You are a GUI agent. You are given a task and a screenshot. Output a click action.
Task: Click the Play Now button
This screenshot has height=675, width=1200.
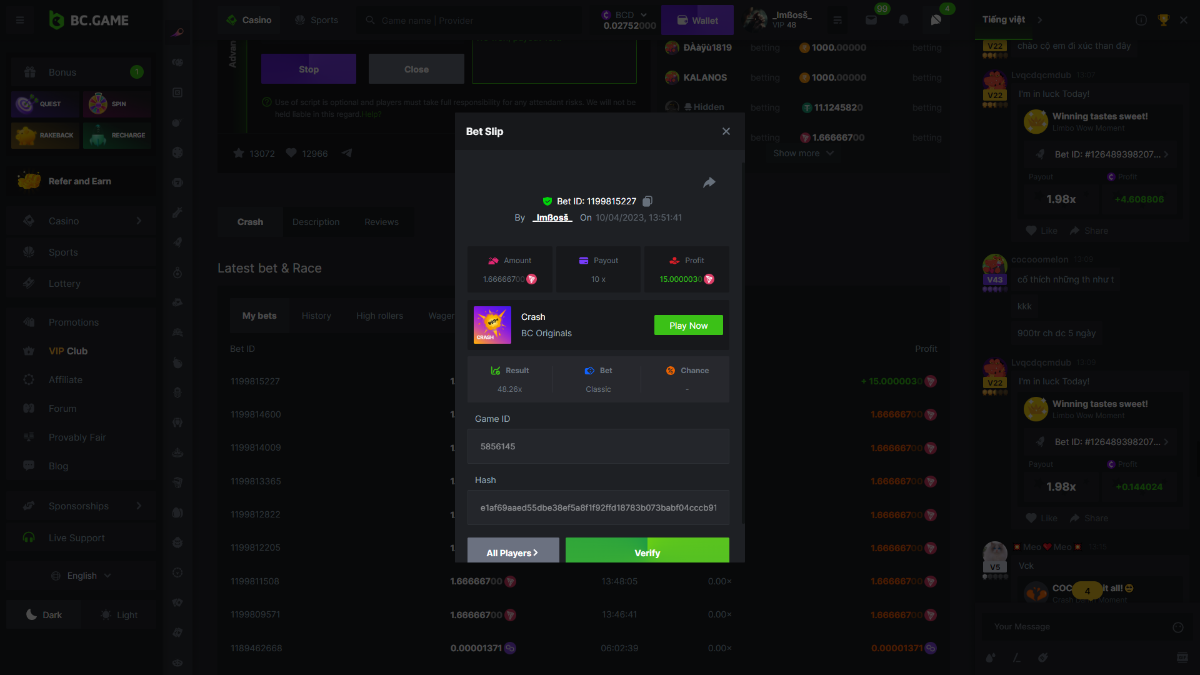(688, 325)
